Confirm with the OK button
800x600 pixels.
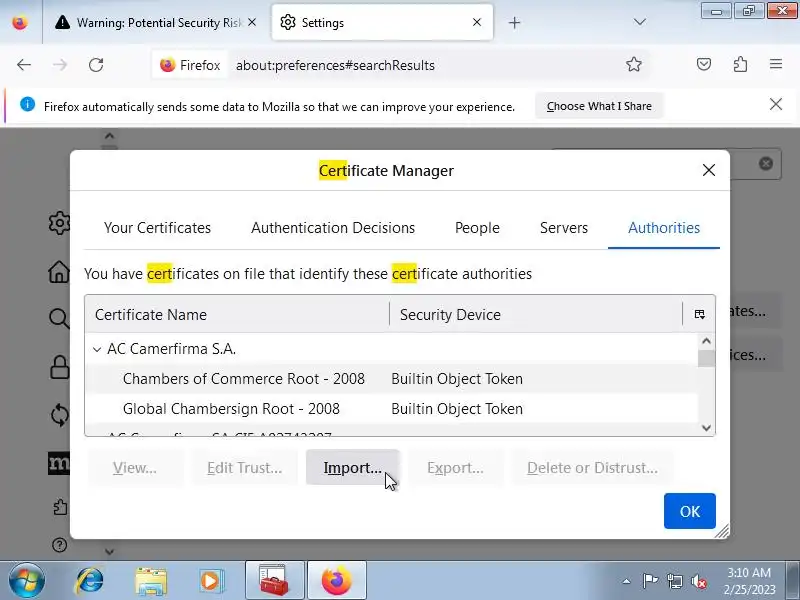pyautogui.click(x=690, y=511)
